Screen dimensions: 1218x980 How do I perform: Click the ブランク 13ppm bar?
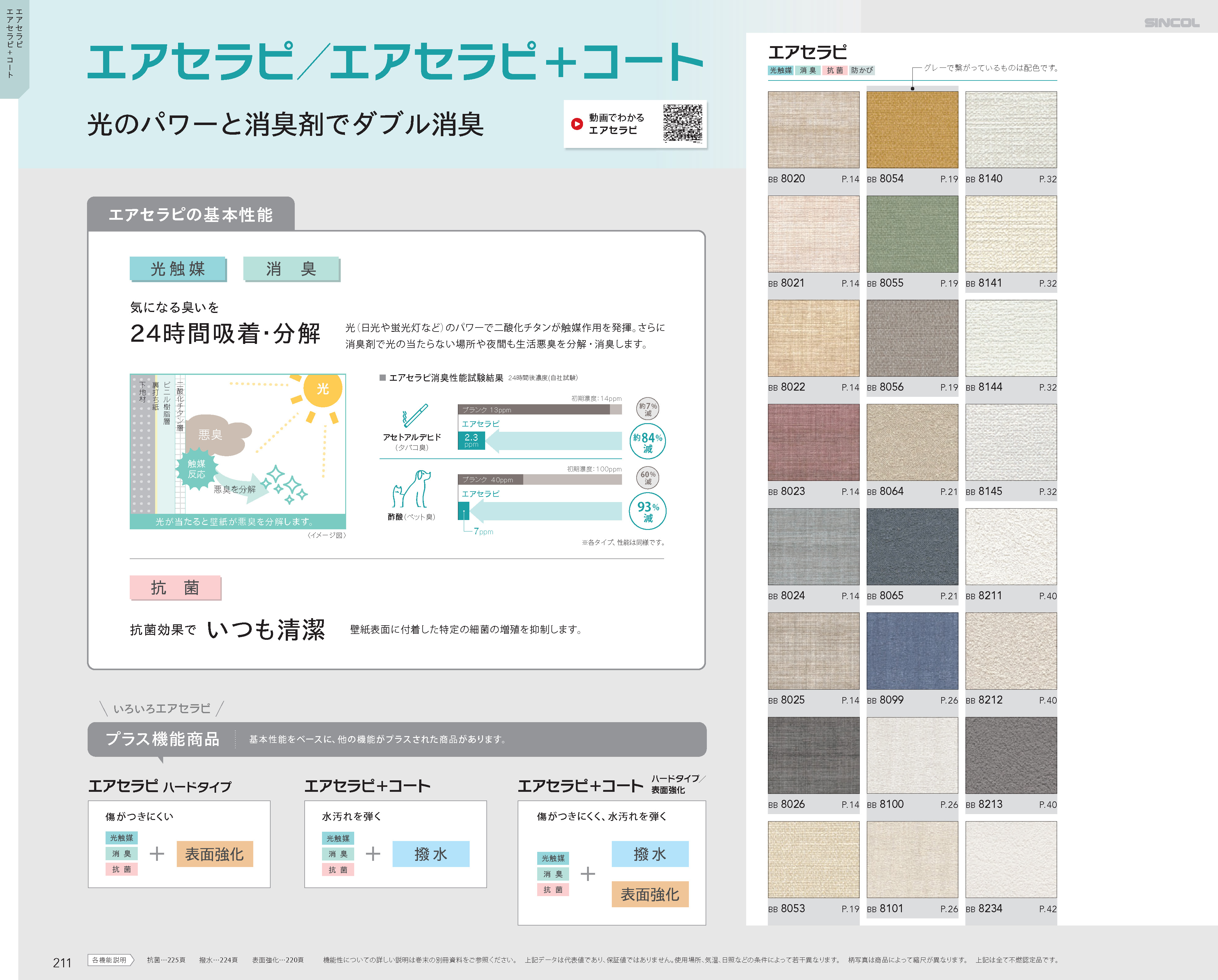tap(534, 410)
